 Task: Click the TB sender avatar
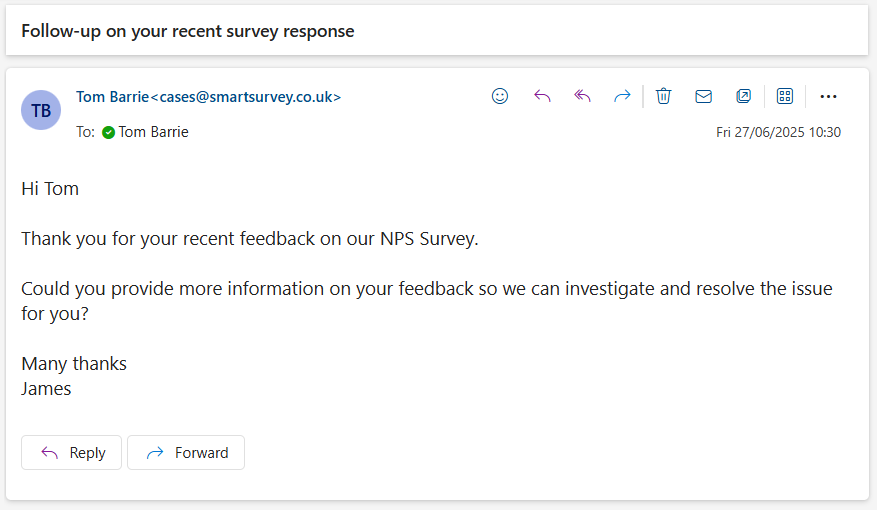click(x=41, y=110)
